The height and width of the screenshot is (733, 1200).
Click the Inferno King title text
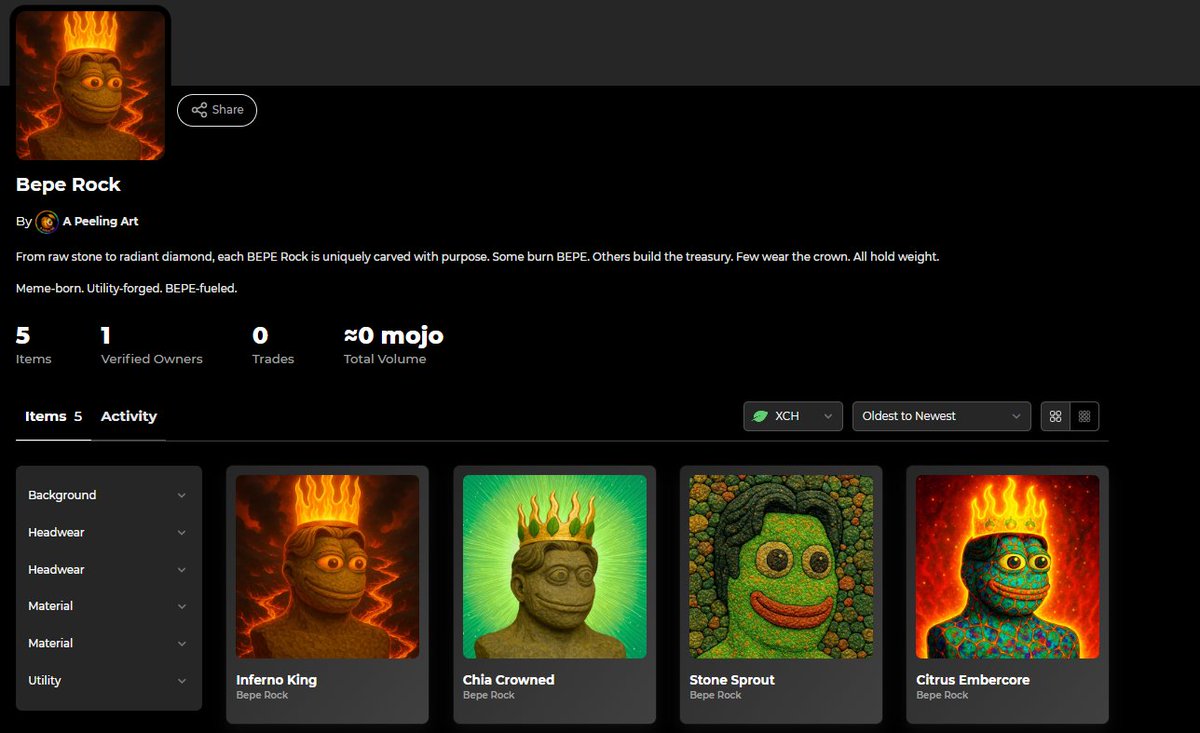tap(276, 680)
